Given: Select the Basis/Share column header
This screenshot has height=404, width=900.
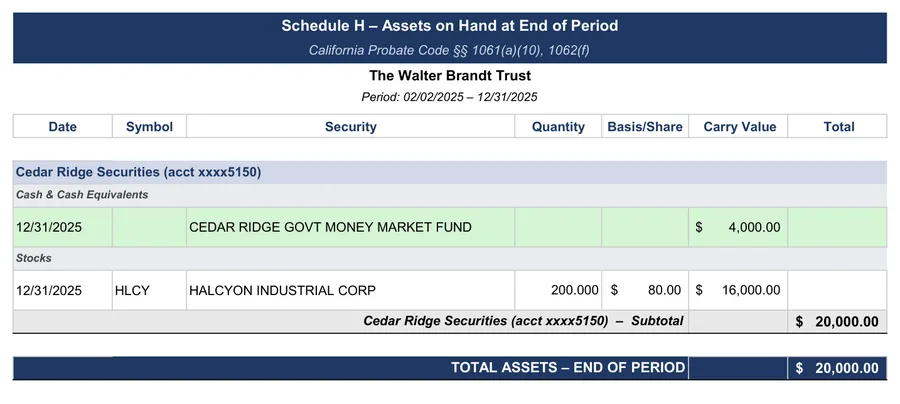Looking at the screenshot, I should point(645,126).
